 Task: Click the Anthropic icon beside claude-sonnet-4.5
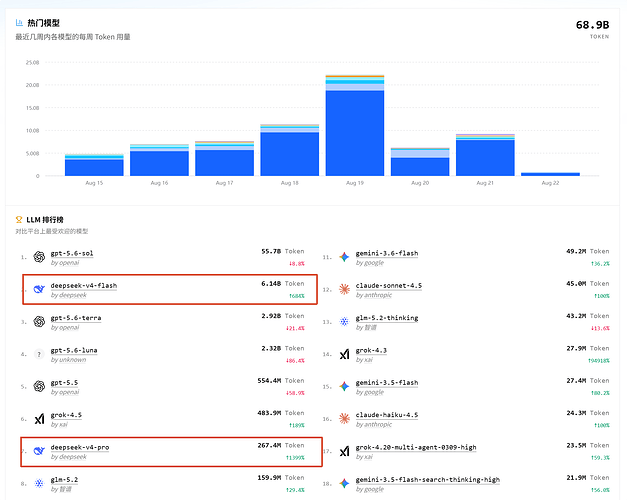tap(344, 289)
